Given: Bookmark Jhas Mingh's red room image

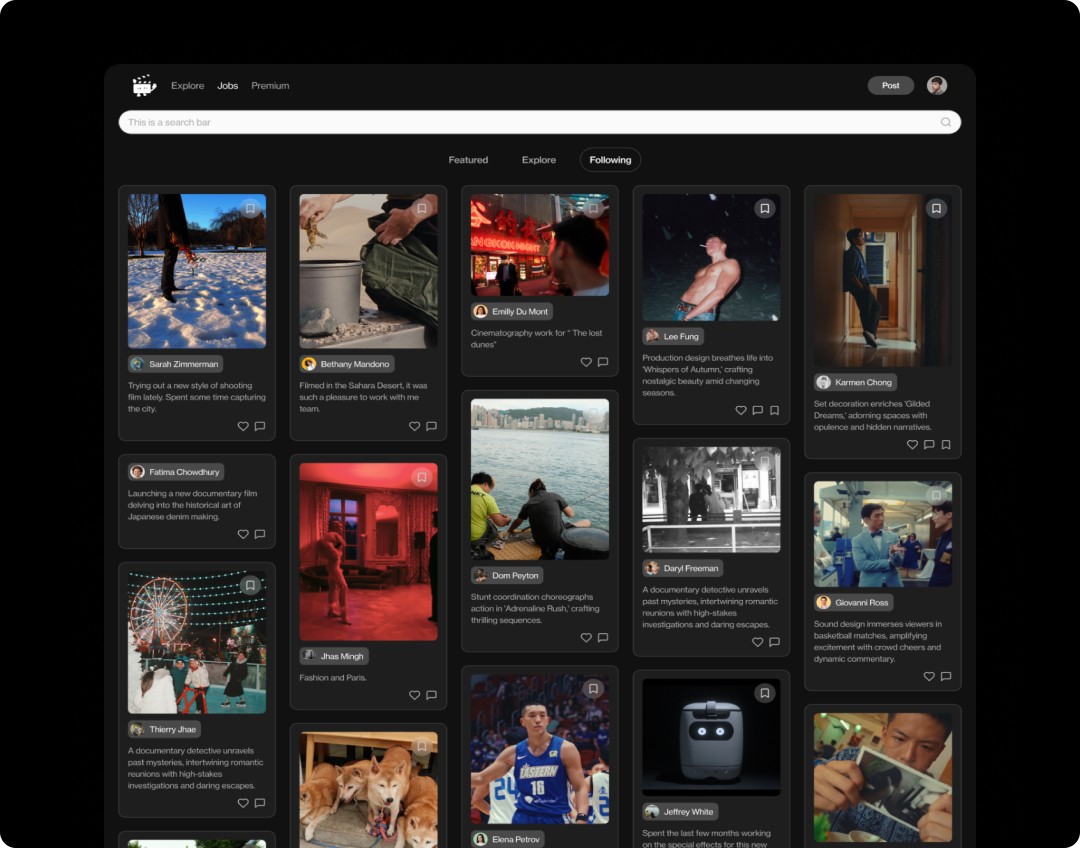Looking at the screenshot, I should point(422,477).
